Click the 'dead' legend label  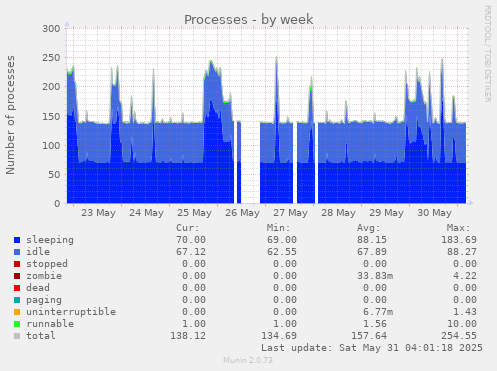point(38,288)
